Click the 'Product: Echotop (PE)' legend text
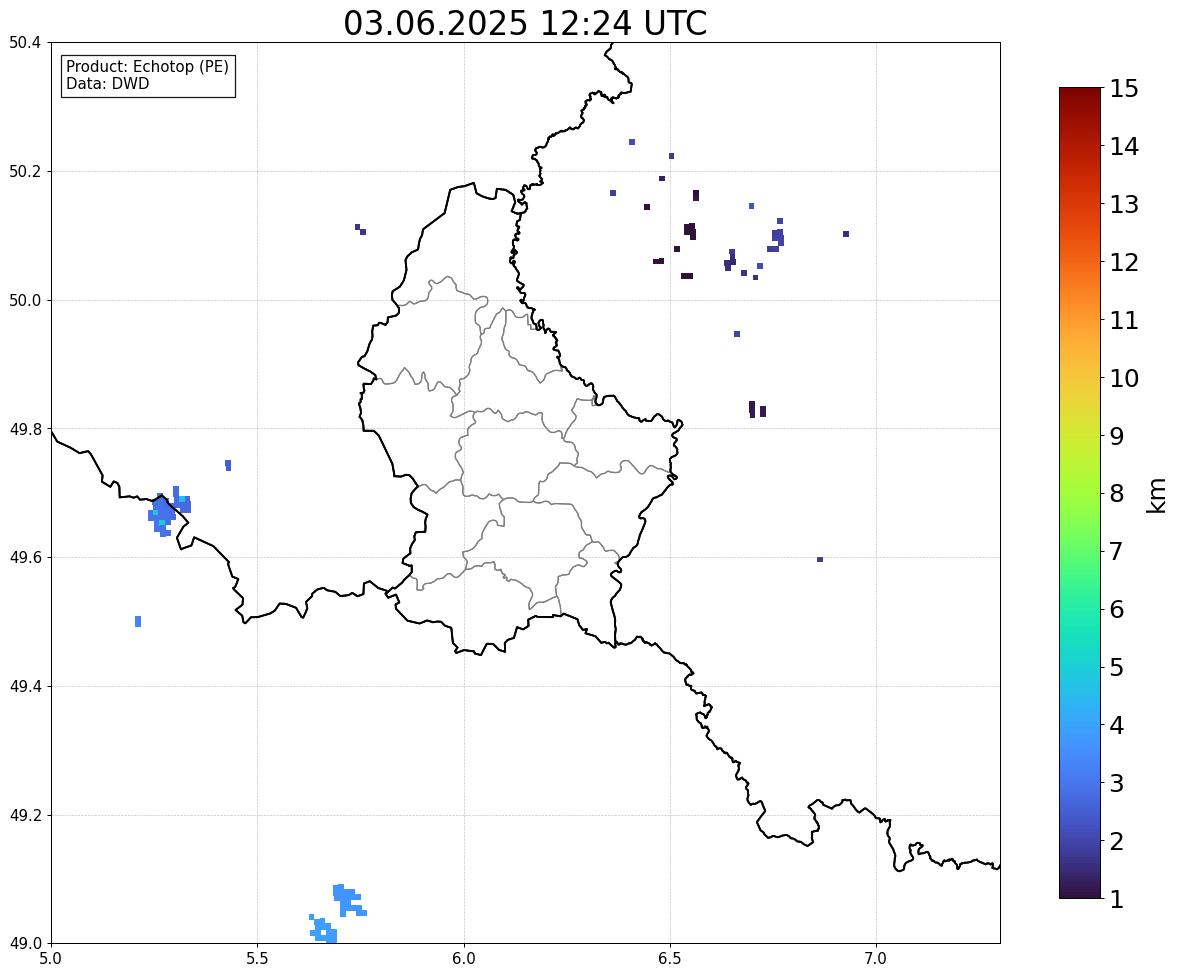The width and height of the screenshot is (1178, 976). (x=147, y=67)
